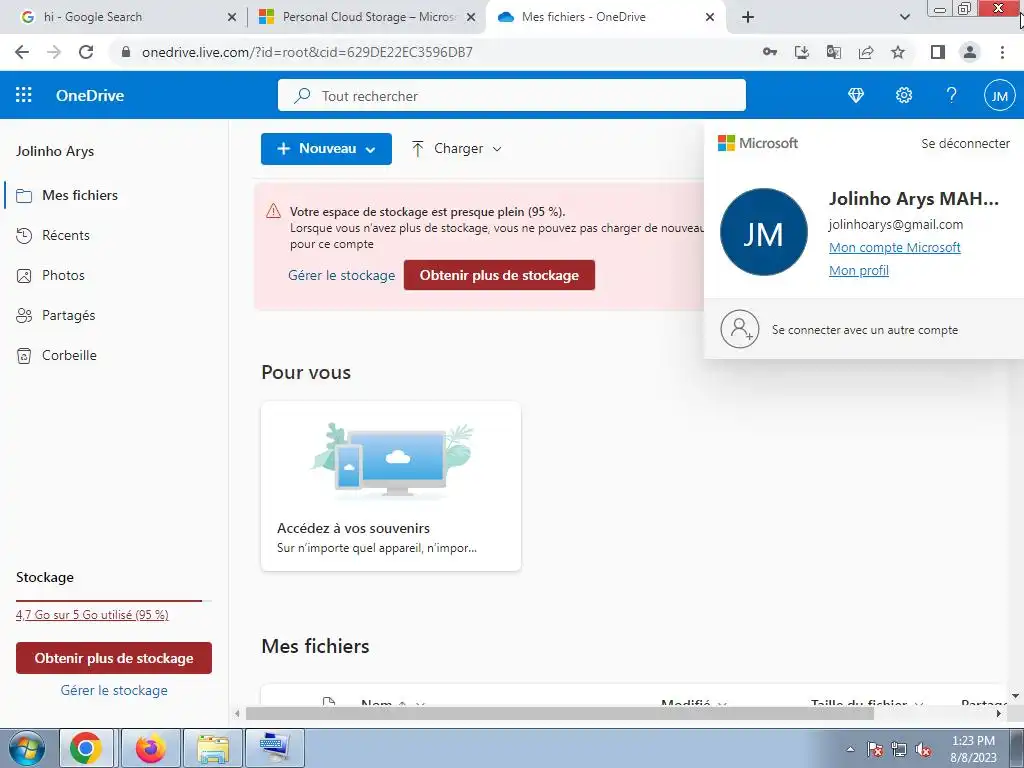Close the Mes fichiers - OneDrive tab
Image resolution: width=1024 pixels, height=768 pixels.
710,17
